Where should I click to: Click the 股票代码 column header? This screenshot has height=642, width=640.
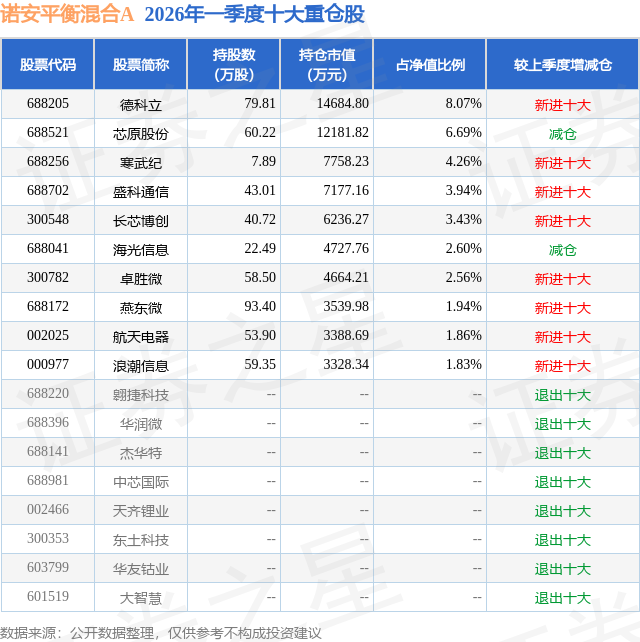pyautogui.click(x=48, y=65)
